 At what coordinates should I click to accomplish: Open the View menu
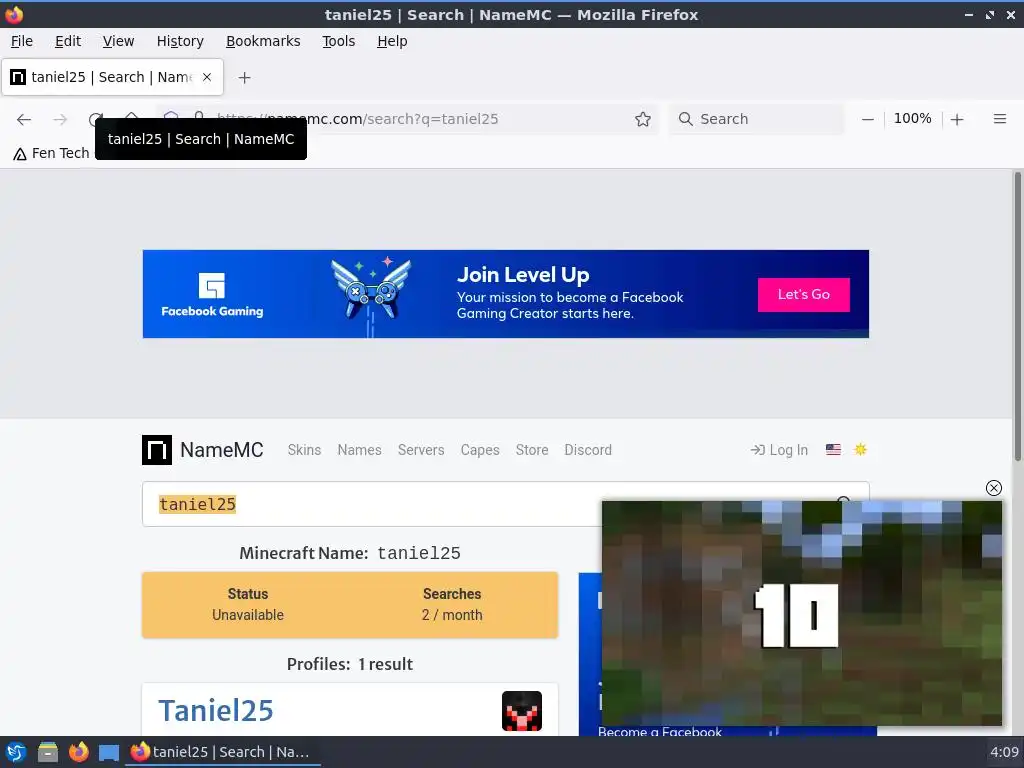pos(118,41)
